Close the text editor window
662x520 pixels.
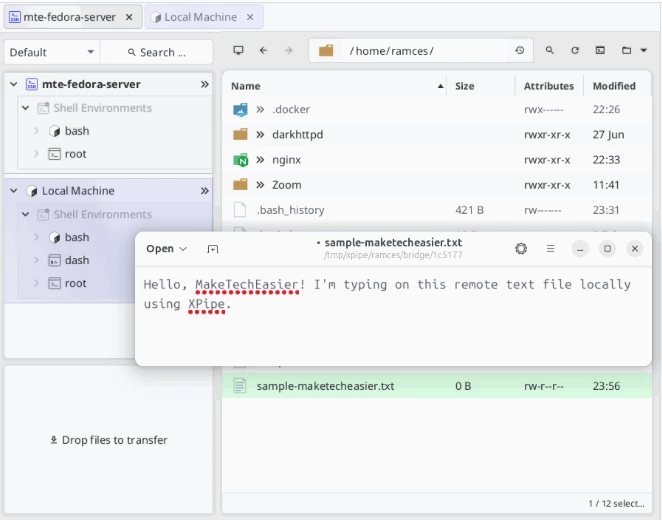coord(635,249)
